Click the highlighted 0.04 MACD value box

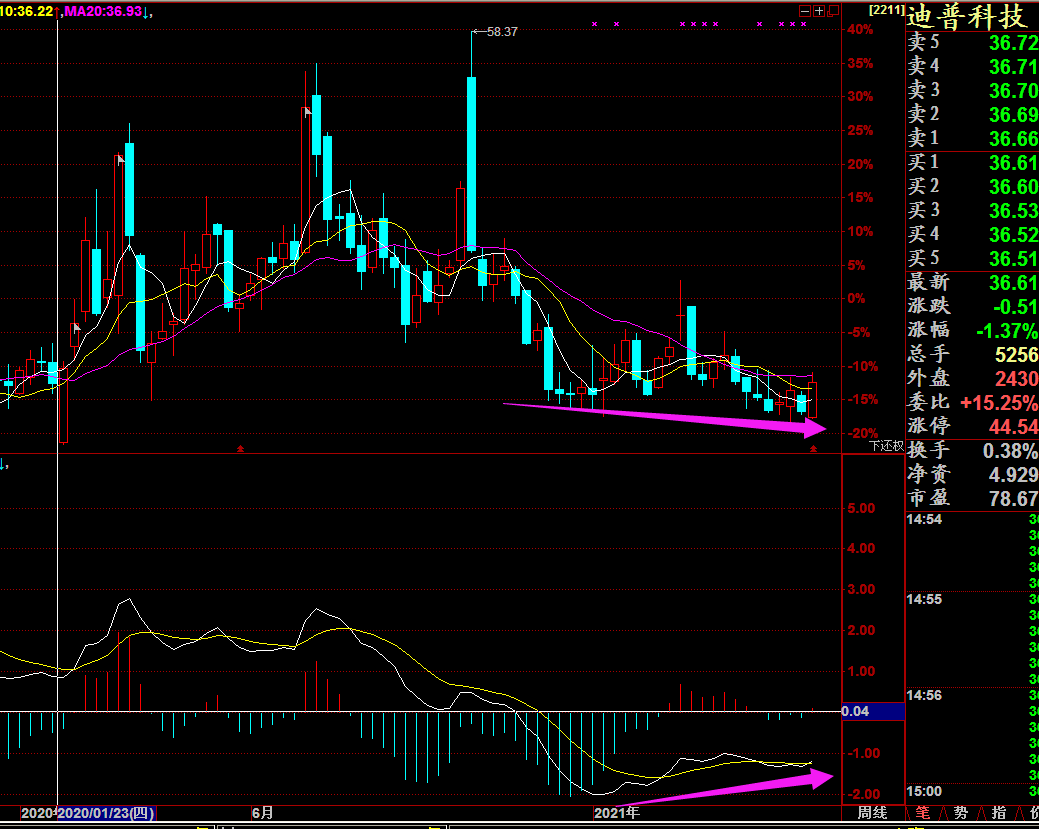(872, 711)
